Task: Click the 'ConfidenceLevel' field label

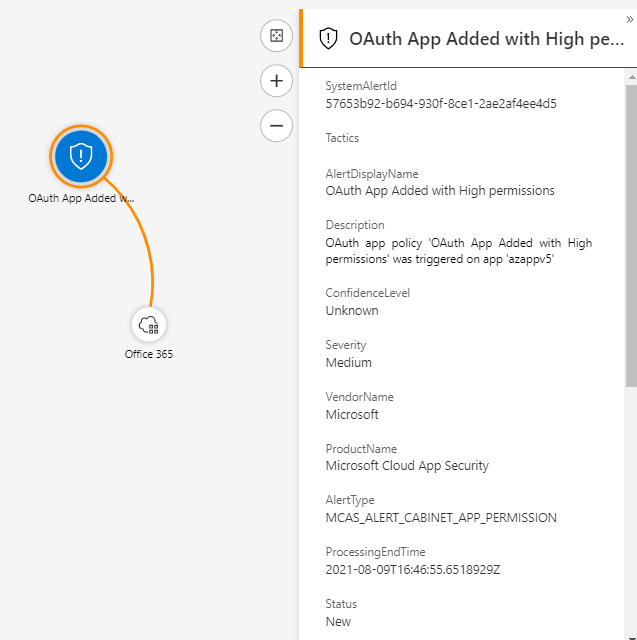Action: [x=367, y=293]
